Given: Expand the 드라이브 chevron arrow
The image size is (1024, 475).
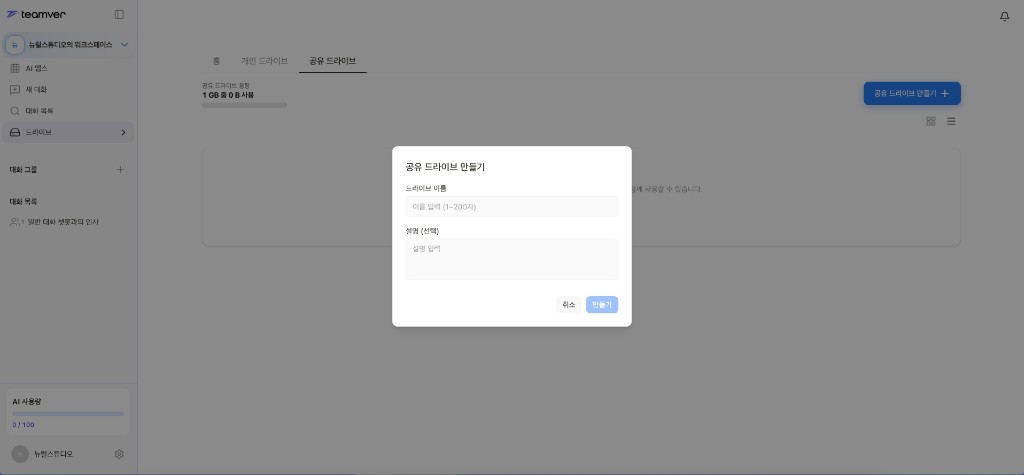Looking at the screenshot, I should pyautogui.click(x=123, y=133).
